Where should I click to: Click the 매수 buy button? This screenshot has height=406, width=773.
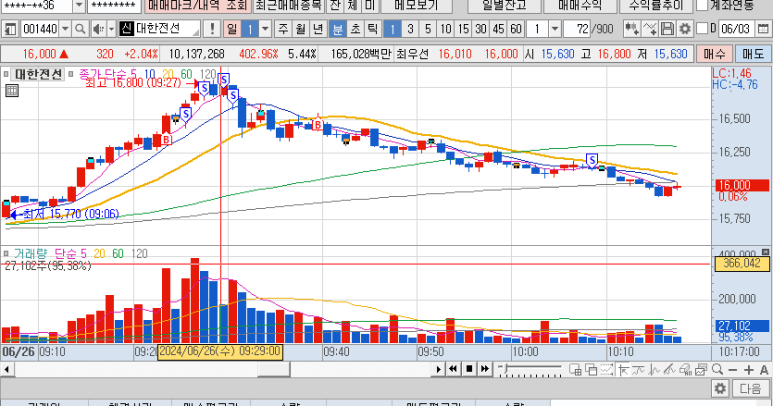[x=714, y=53]
